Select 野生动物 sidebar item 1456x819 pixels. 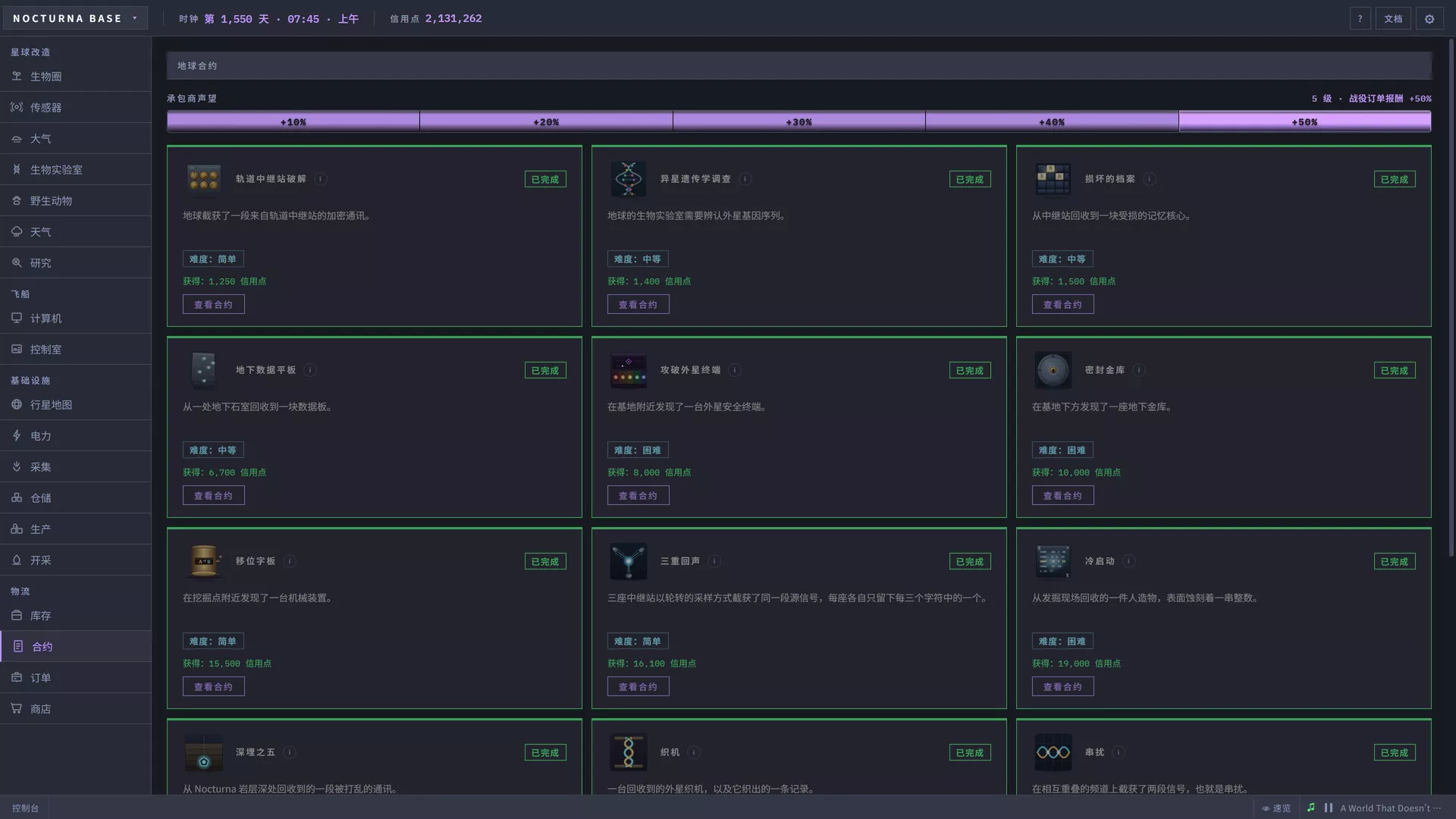pos(76,201)
